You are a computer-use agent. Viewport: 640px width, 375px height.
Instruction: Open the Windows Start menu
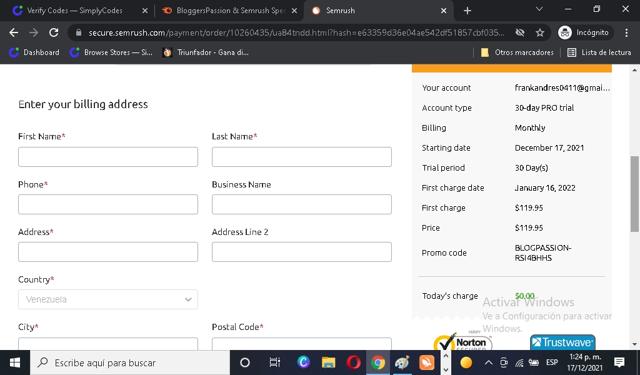pos(15,363)
